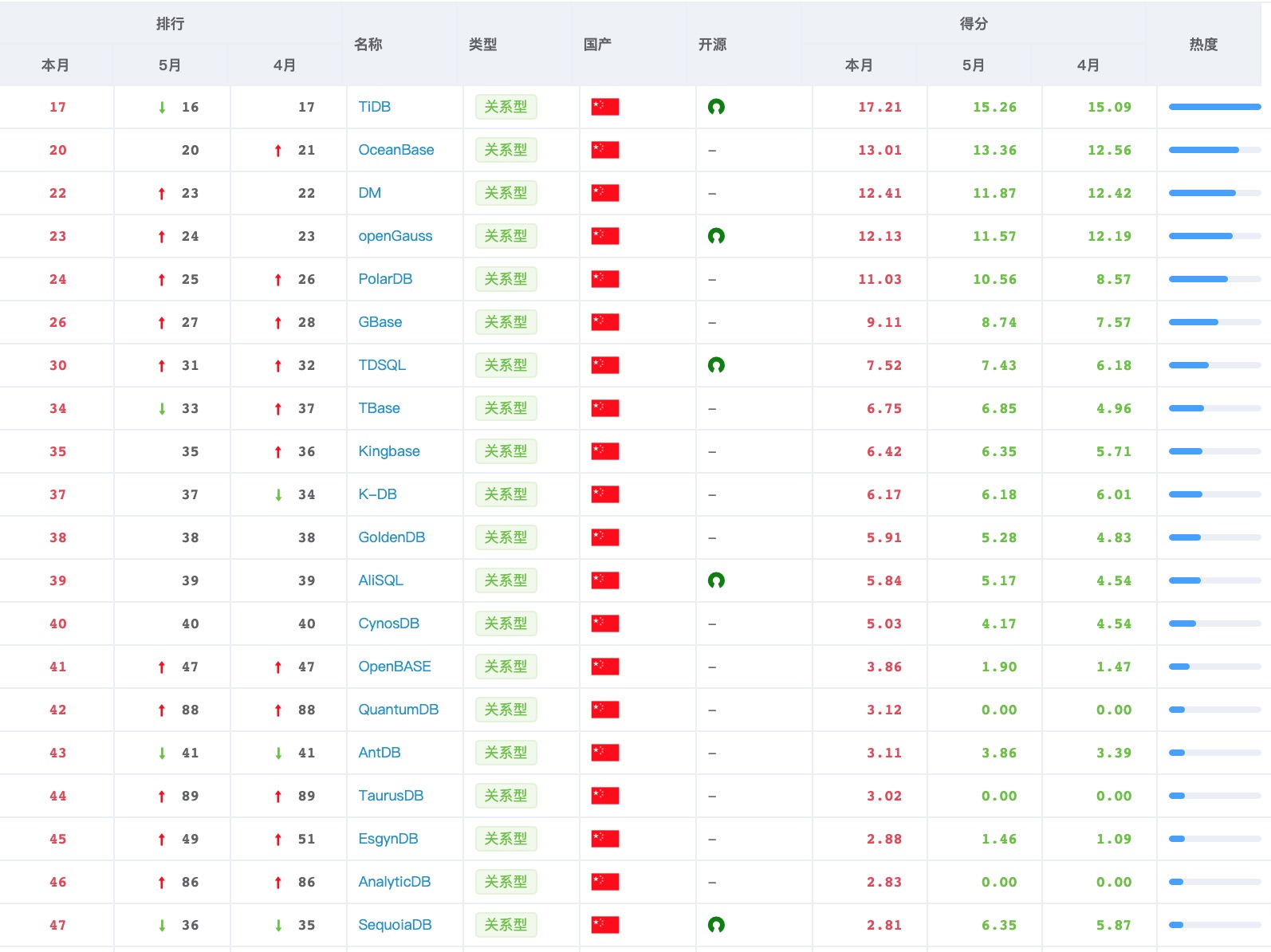Click the 关系型 tag in SequoiaDB row
Image resolution: width=1271 pixels, height=952 pixels.
pyautogui.click(x=506, y=925)
